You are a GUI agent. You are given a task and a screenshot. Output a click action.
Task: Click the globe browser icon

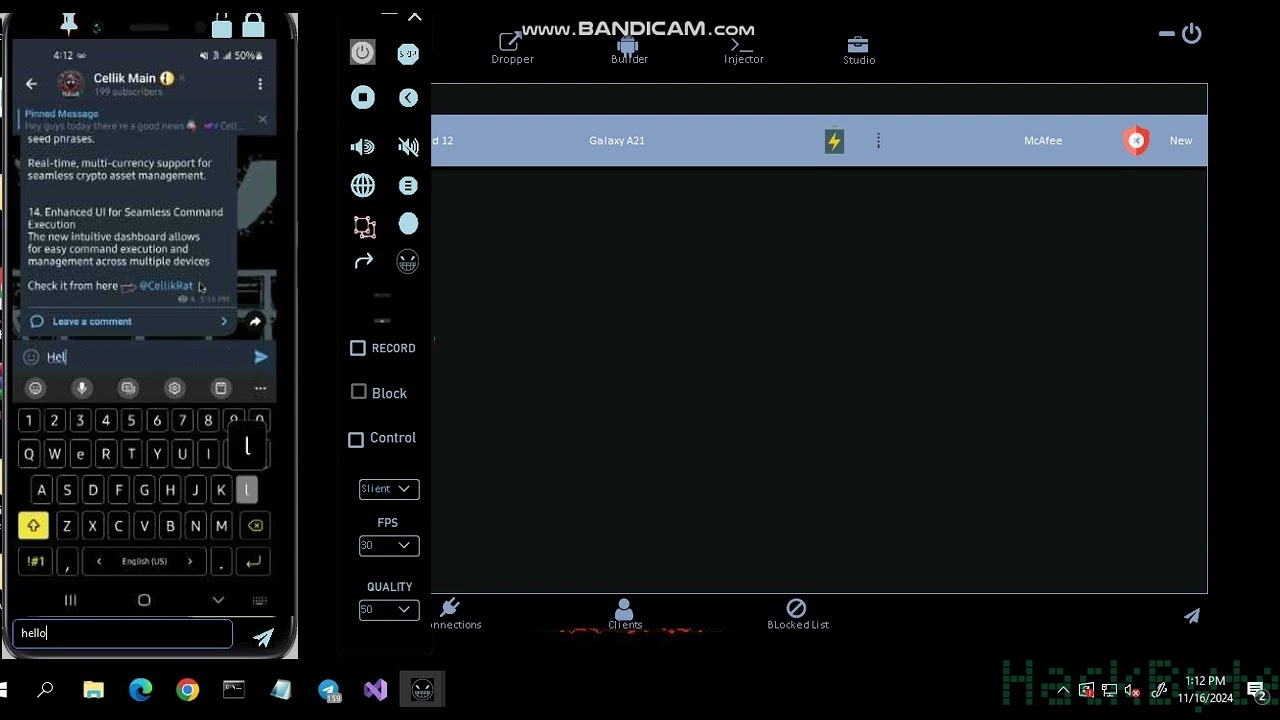pyautogui.click(x=363, y=186)
